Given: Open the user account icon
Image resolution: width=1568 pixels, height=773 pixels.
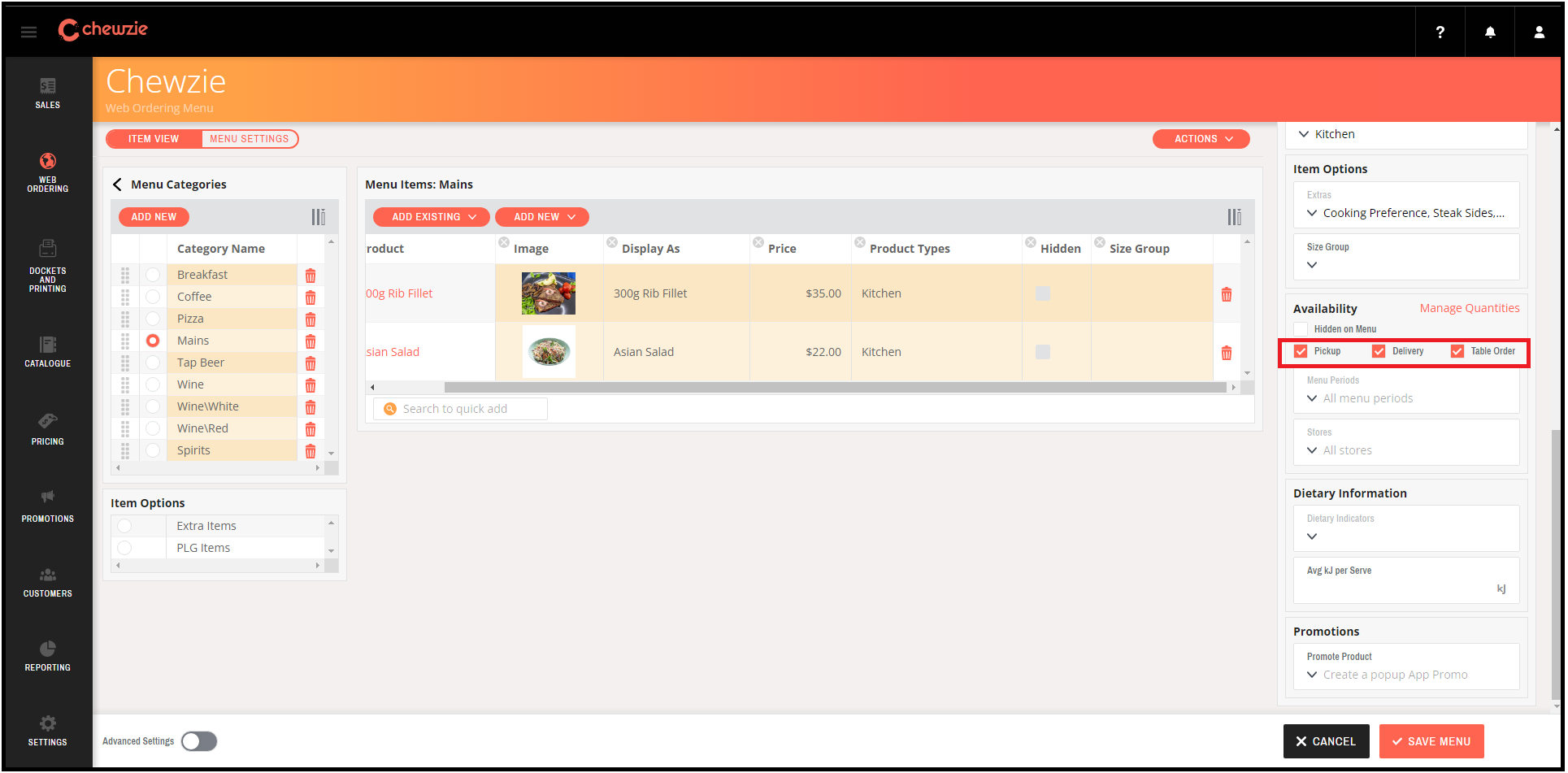Looking at the screenshot, I should (x=1539, y=32).
